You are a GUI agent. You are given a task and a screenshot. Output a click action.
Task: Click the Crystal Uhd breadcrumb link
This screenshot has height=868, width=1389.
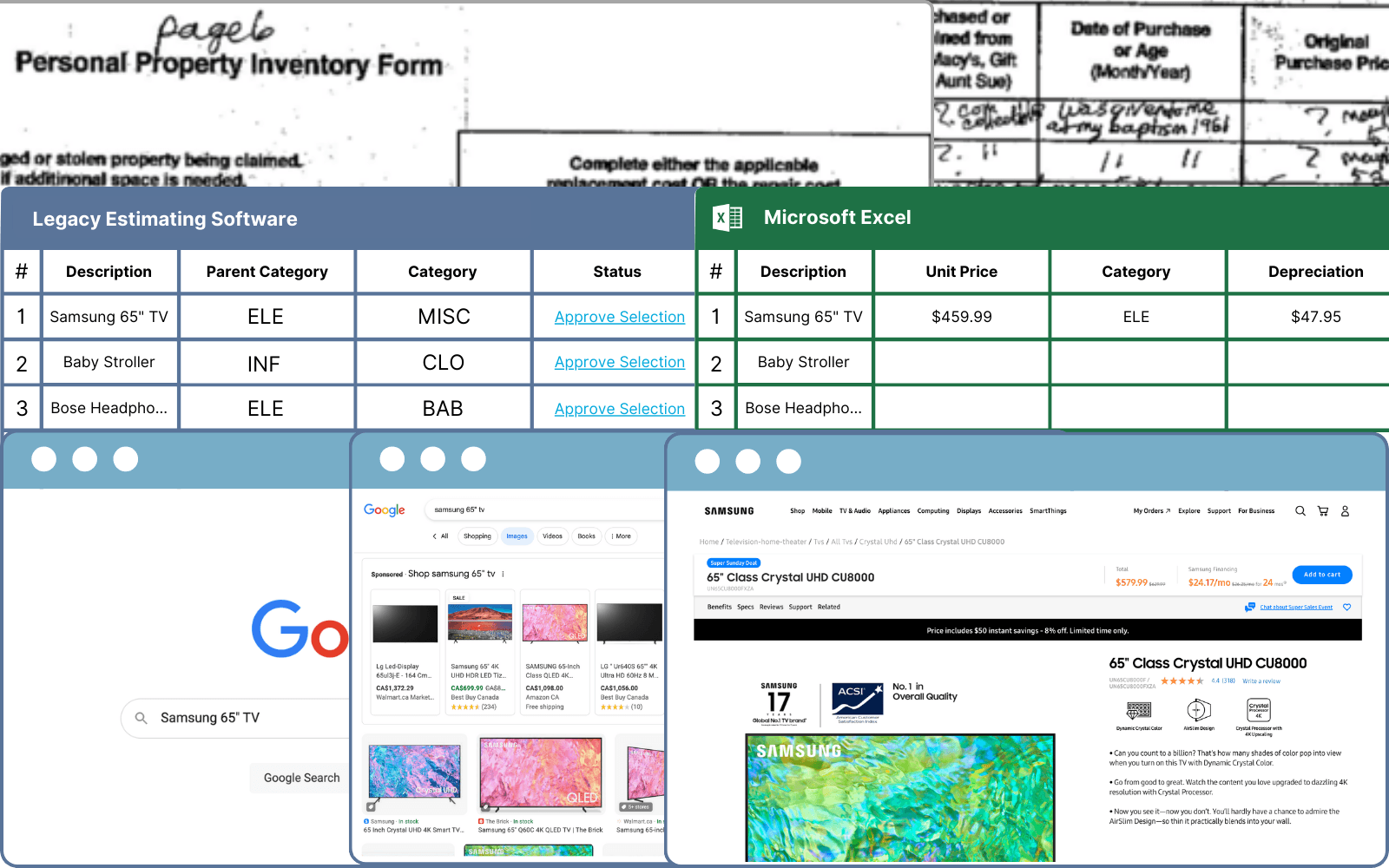(x=879, y=542)
